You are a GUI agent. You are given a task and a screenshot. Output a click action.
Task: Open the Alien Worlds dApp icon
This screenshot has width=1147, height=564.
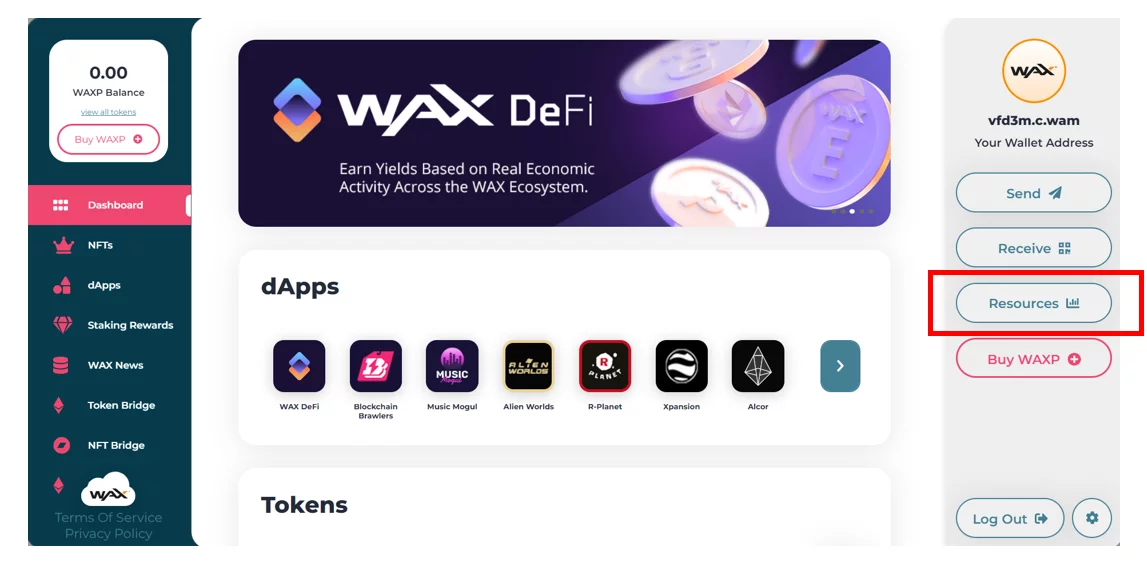(528, 366)
